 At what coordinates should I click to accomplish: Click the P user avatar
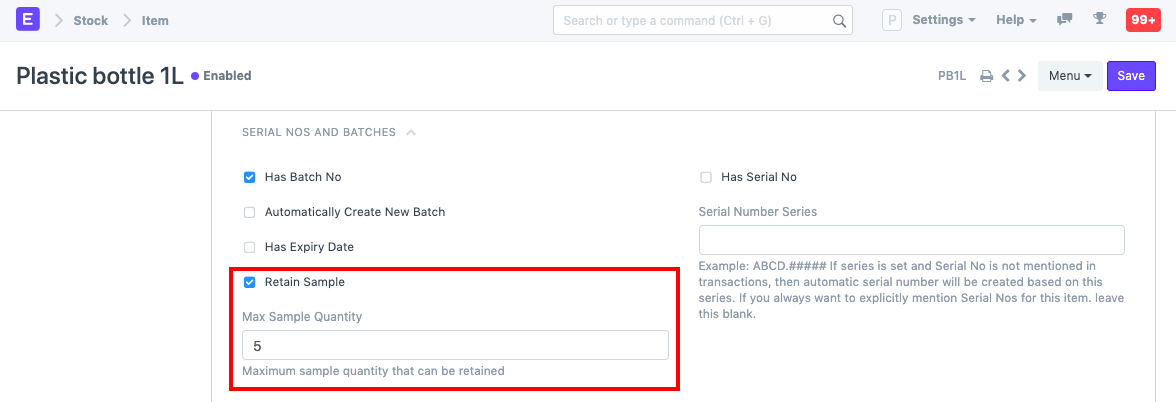coord(892,20)
